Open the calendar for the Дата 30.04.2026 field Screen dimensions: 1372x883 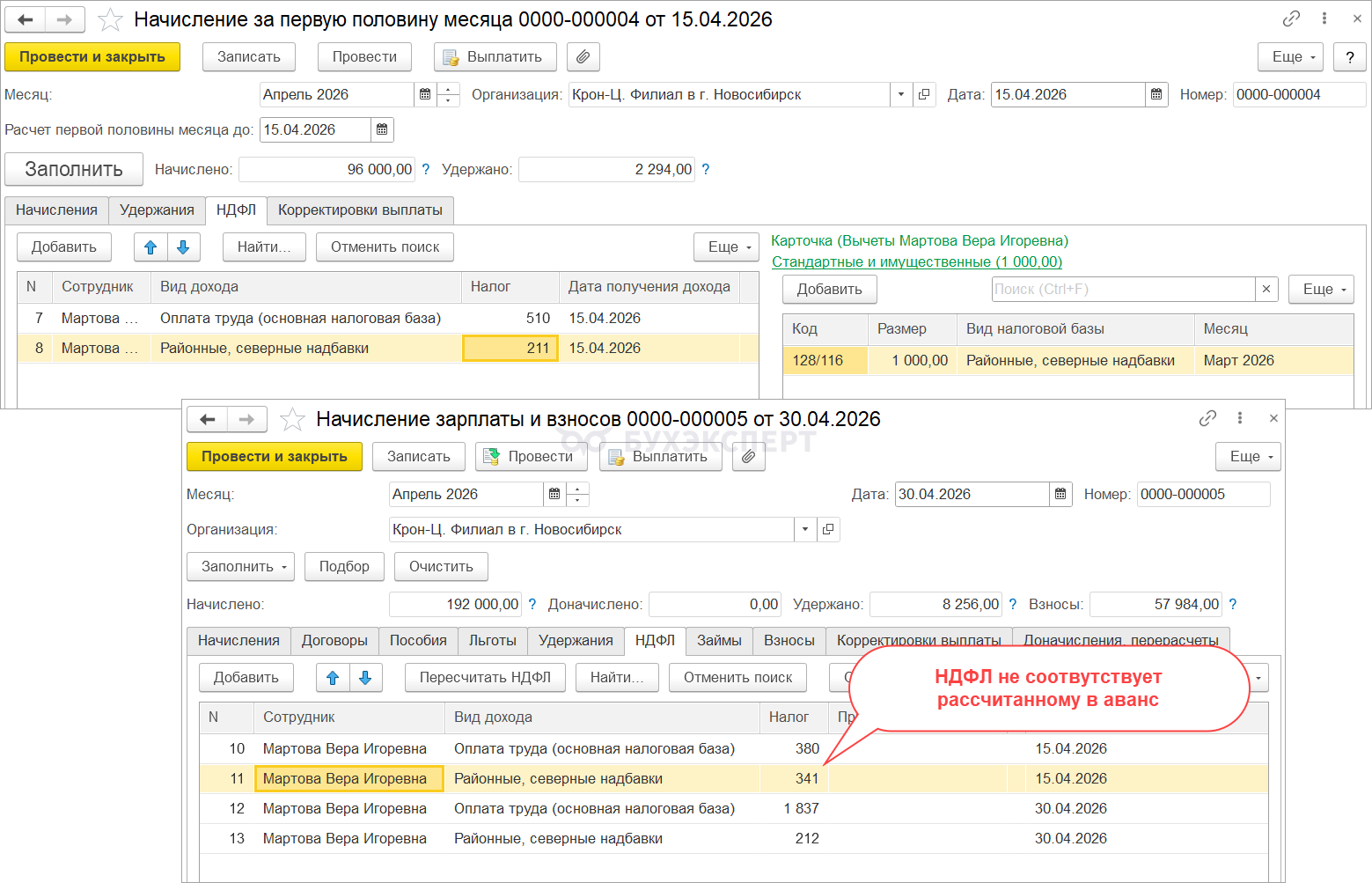click(x=1060, y=494)
